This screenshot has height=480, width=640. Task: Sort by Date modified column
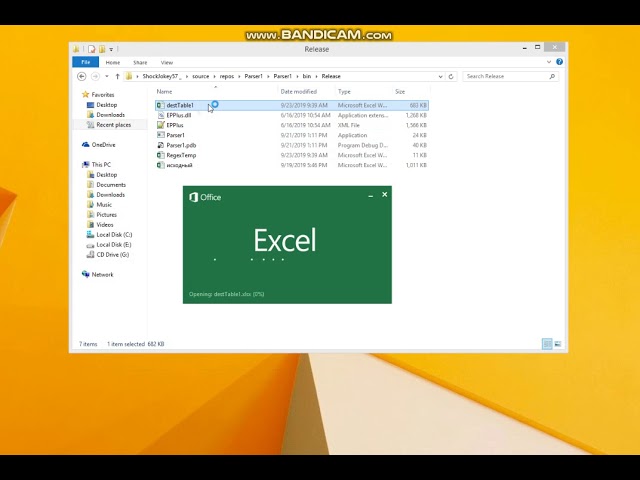299,91
